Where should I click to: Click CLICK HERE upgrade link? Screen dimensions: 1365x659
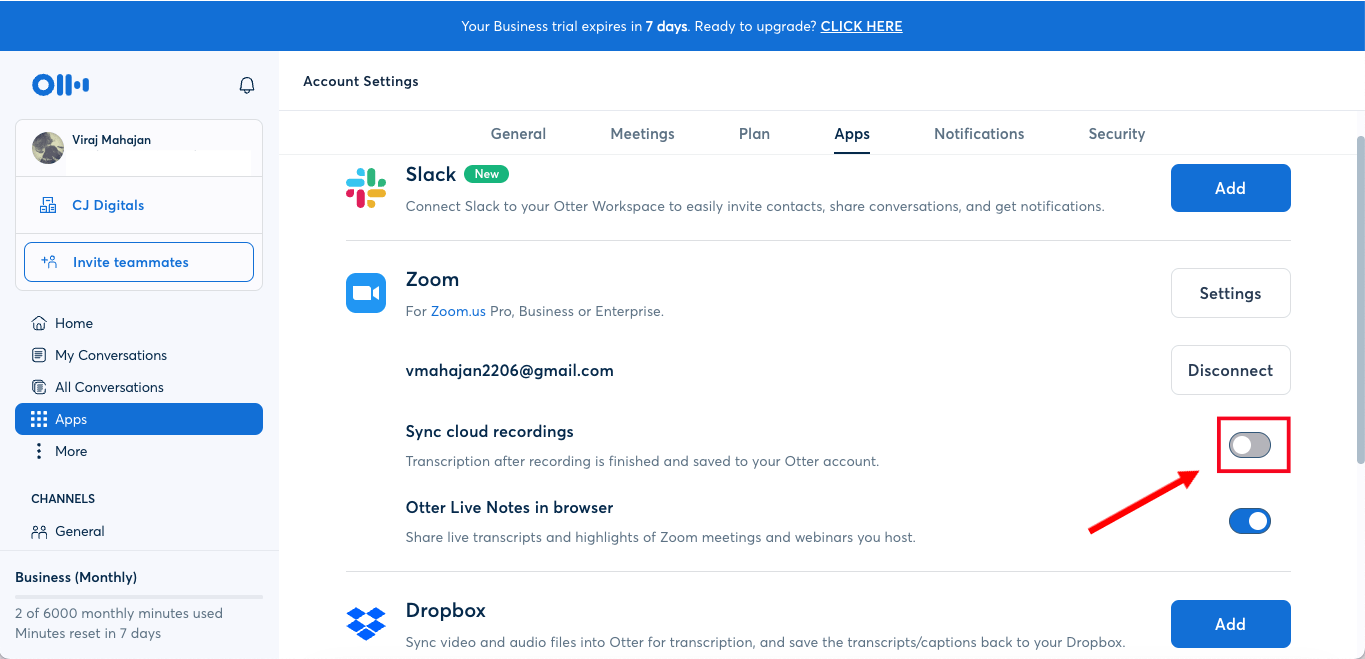[861, 27]
